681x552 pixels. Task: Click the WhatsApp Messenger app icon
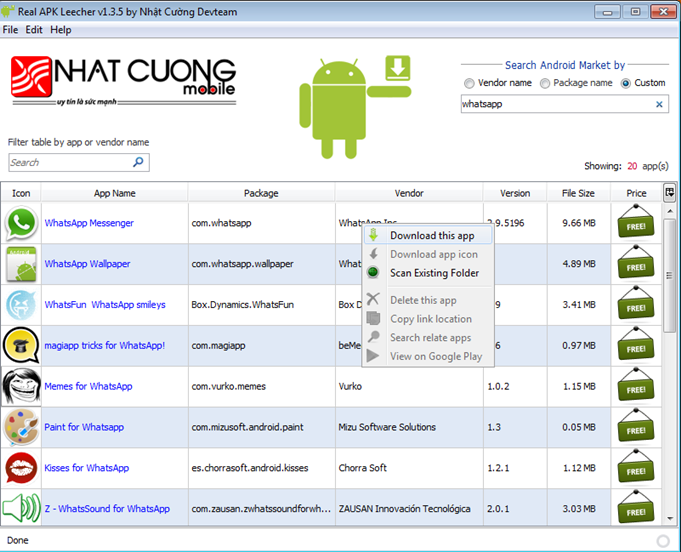pos(21,223)
